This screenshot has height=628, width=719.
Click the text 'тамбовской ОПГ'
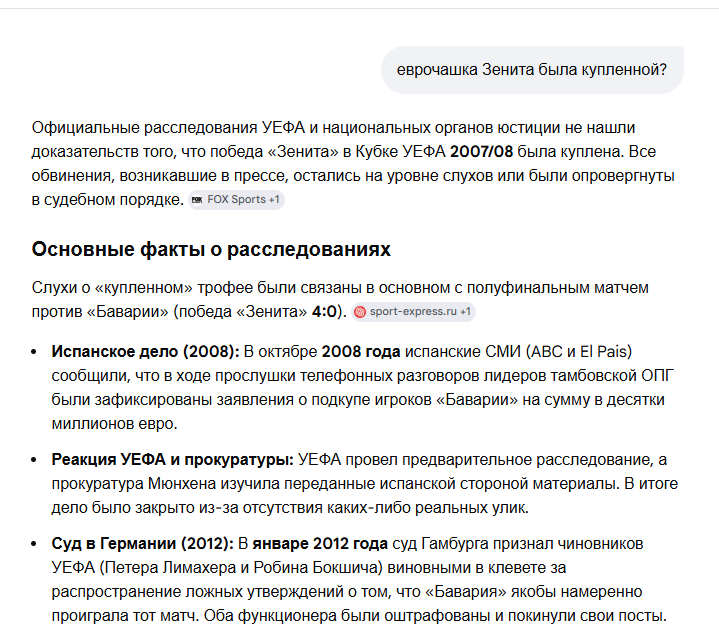pyautogui.click(x=612, y=376)
